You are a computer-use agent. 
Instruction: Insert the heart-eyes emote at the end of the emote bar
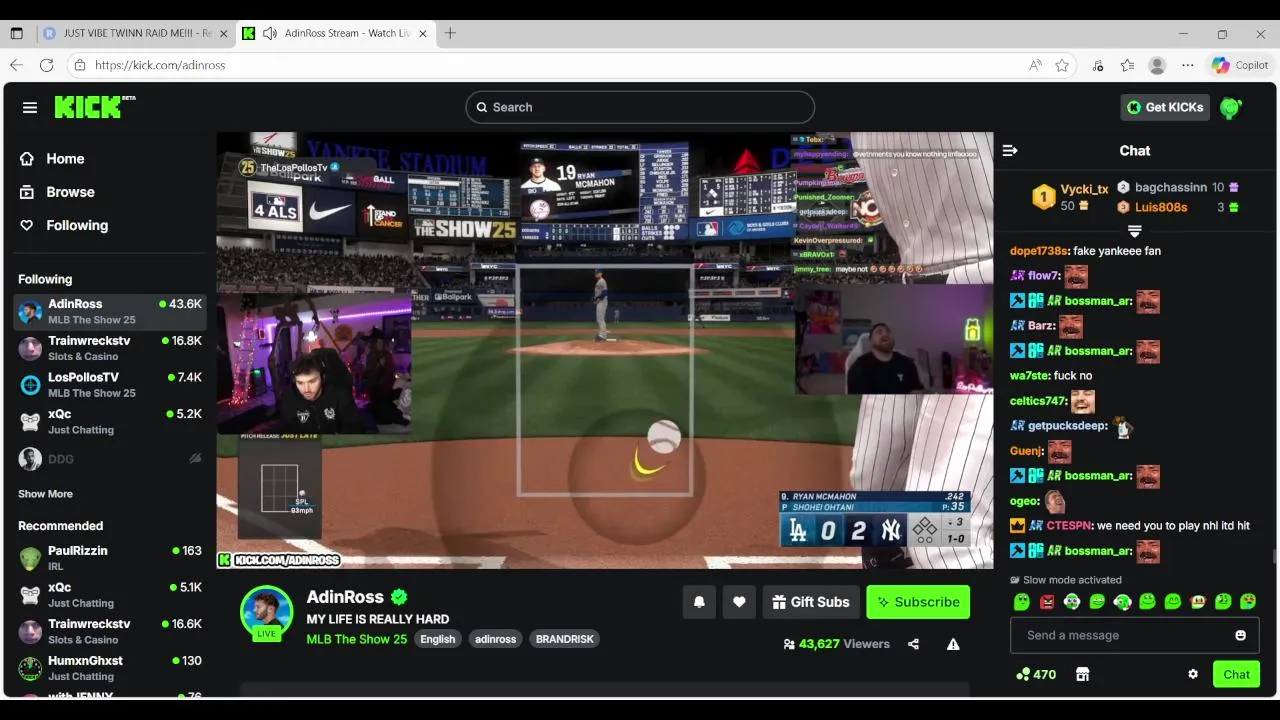[x=1248, y=602]
